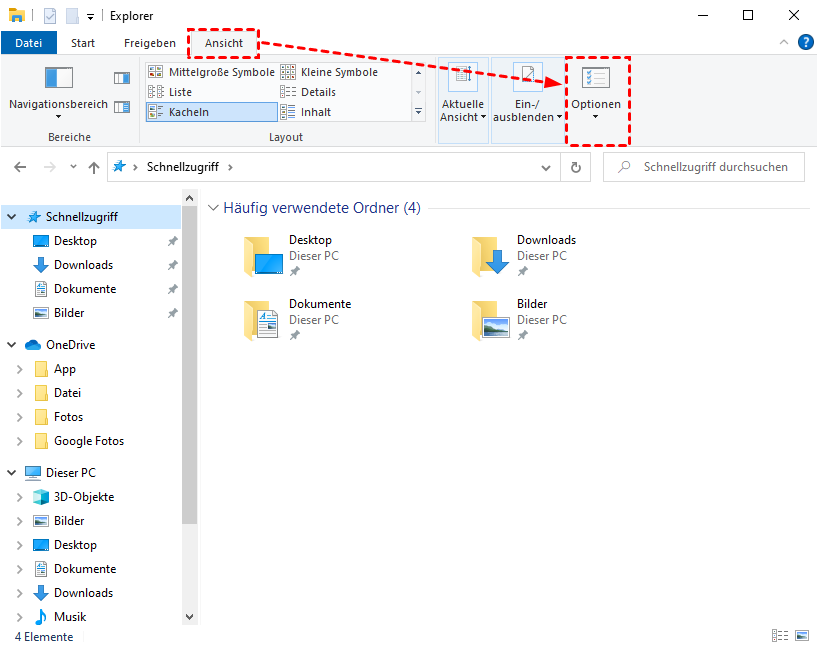Collapse Häufig verwendete Ordner group
This screenshot has width=818, height=649.
pyautogui.click(x=213, y=208)
